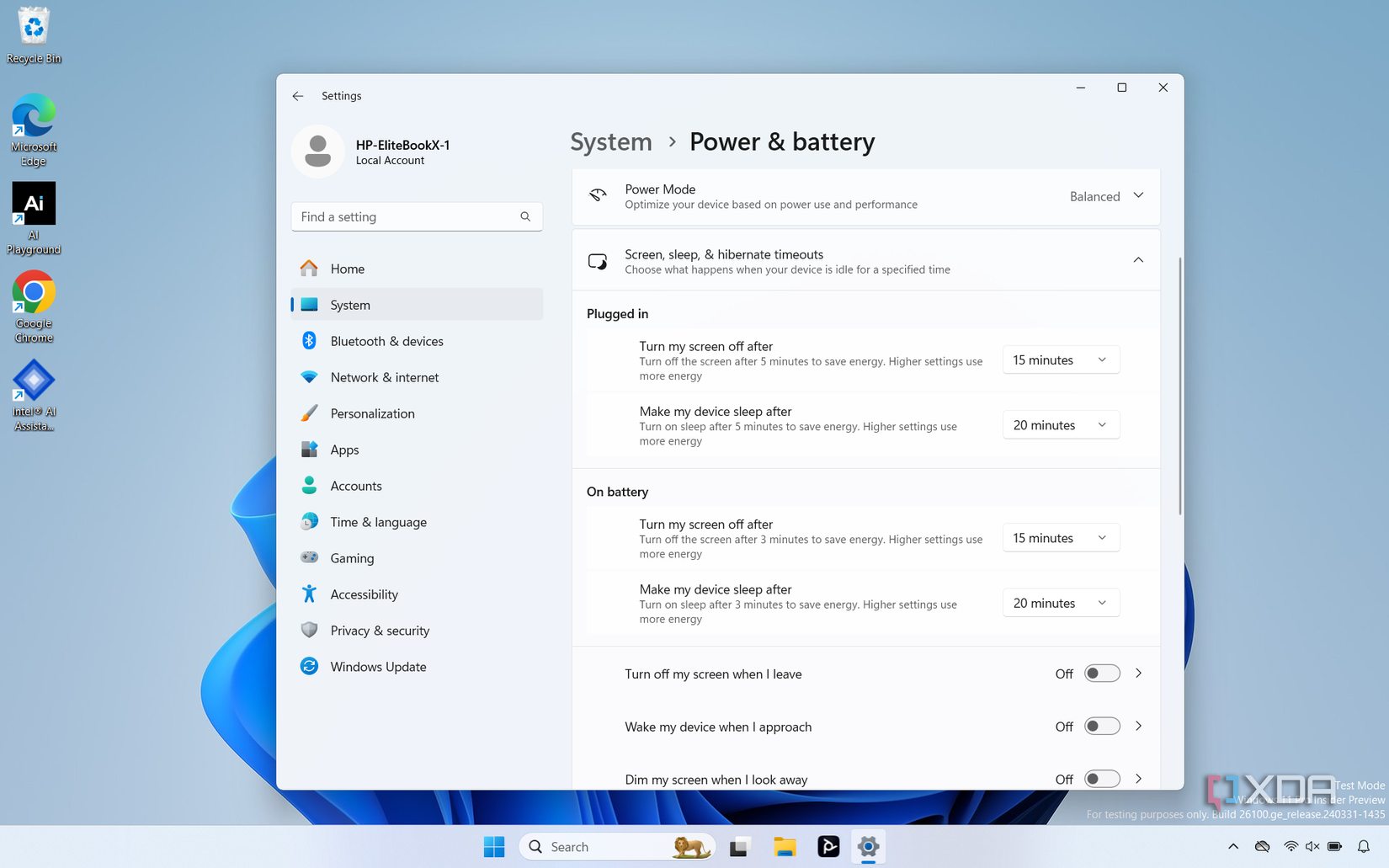The image size is (1389, 868).
Task: Collapse Screen, sleep, & hibernate timeouts section
Action: [x=1137, y=260]
